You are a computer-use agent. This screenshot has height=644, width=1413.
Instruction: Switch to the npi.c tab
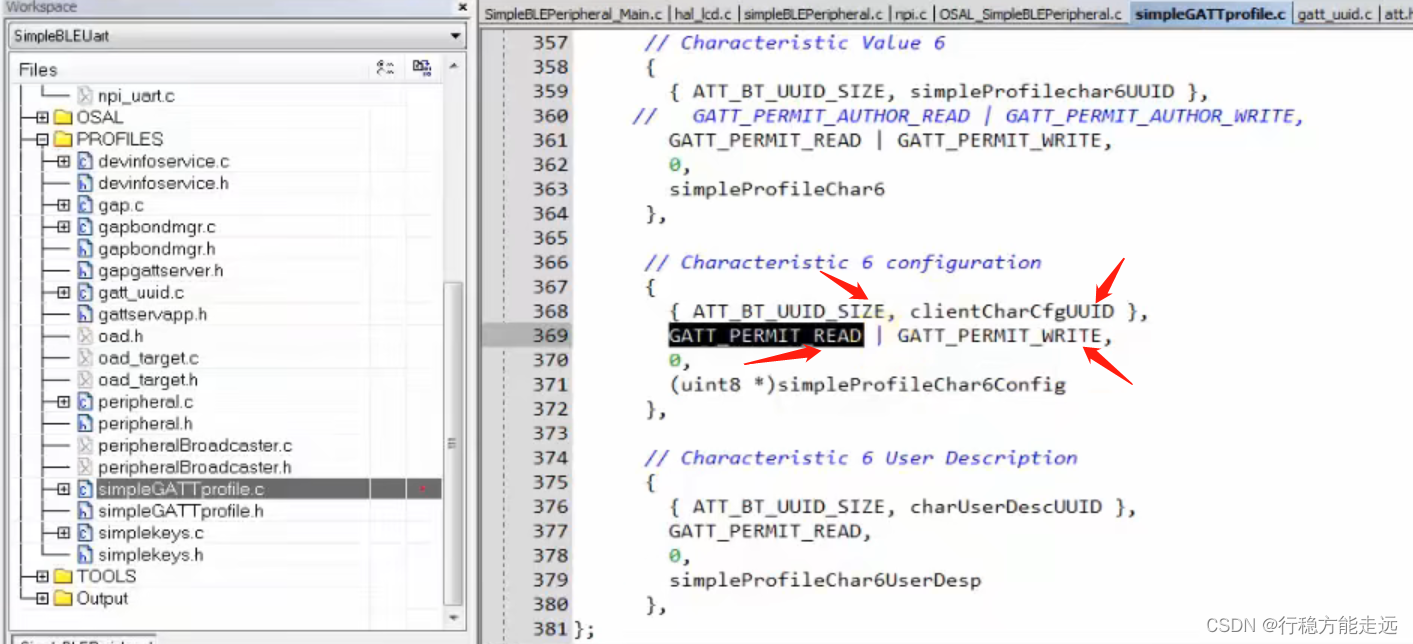(910, 14)
